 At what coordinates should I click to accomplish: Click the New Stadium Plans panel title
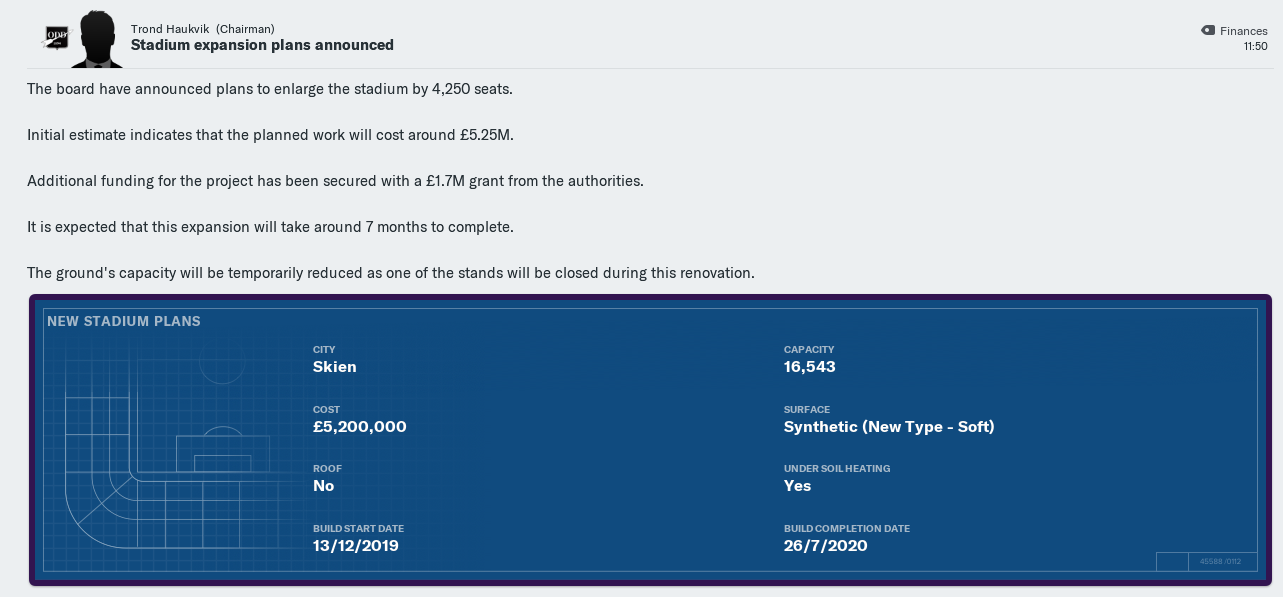(x=124, y=321)
